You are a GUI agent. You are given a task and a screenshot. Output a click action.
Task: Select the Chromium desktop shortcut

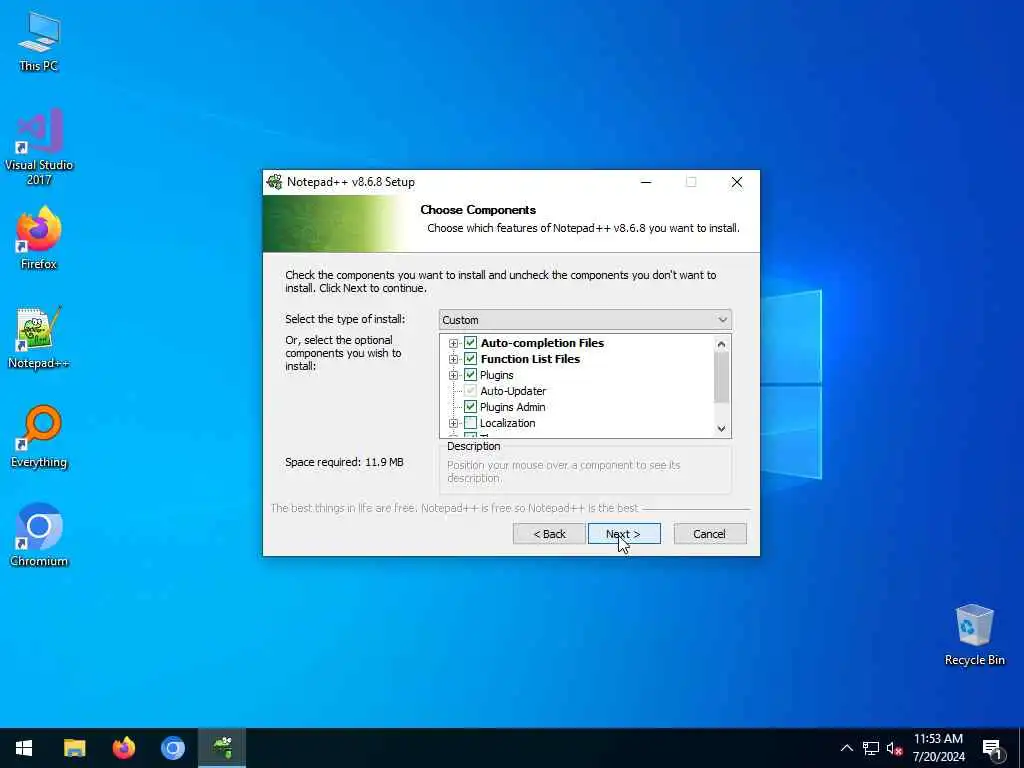pyautogui.click(x=39, y=536)
